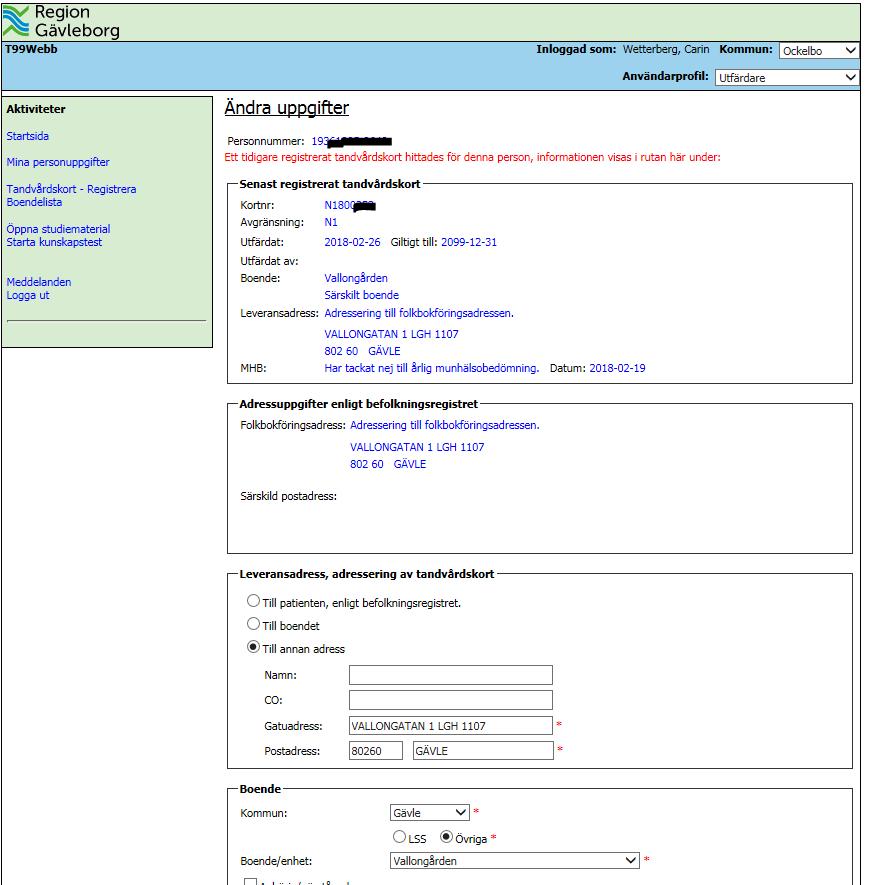The width and height of the screenshot is (869, 885).
Task: Click the Avgränsning value N1
Action: [331, 222]
